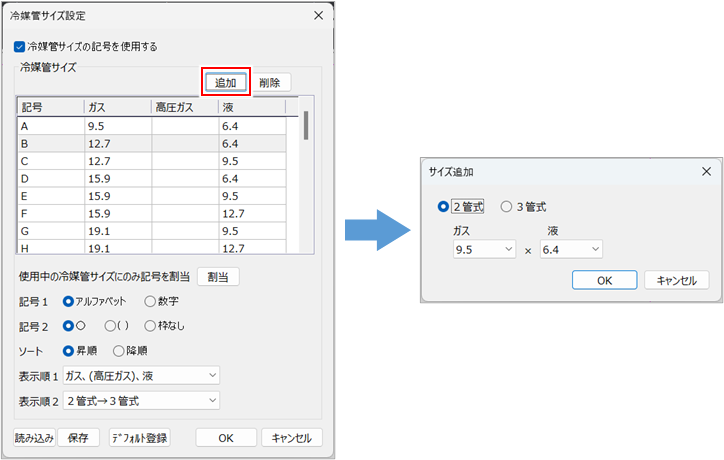Select the 3管式 radio button
The height and width of the screenshot is (460, 724).
506,206
